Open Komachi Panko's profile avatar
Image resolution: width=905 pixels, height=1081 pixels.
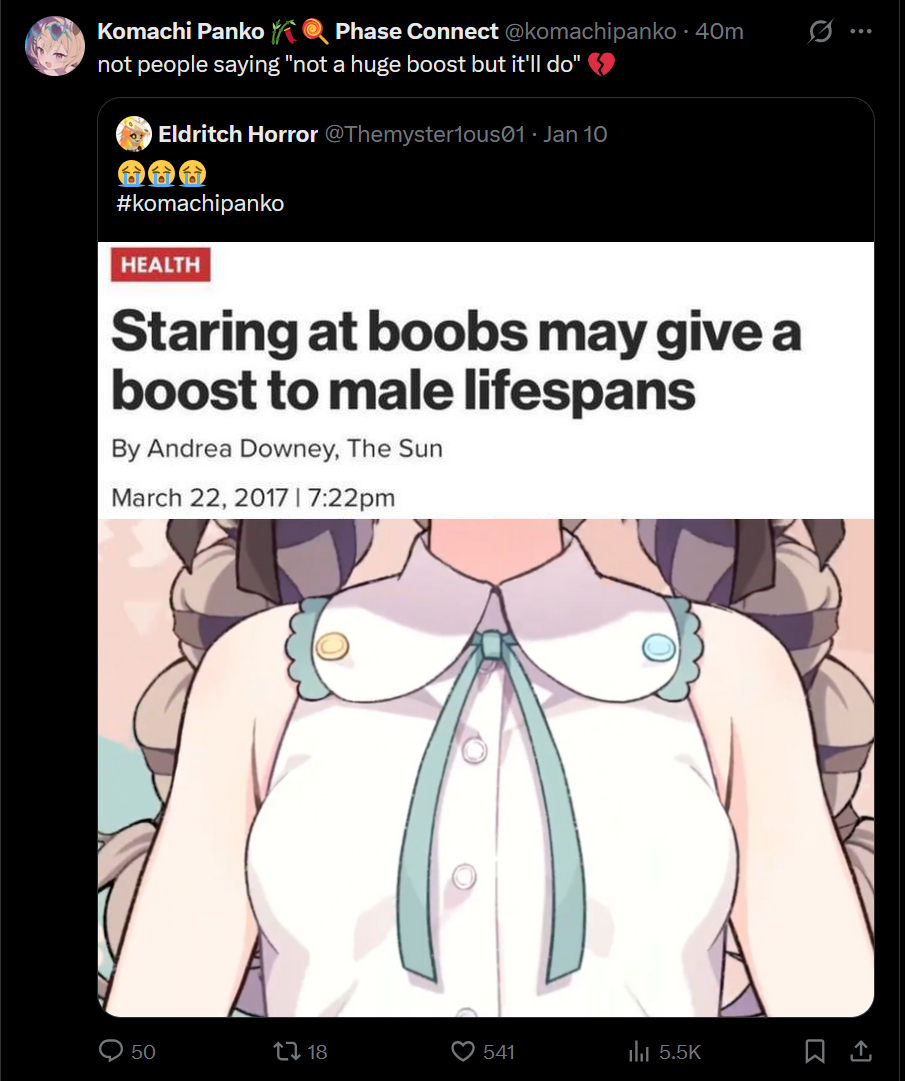(x=54, y=46)
